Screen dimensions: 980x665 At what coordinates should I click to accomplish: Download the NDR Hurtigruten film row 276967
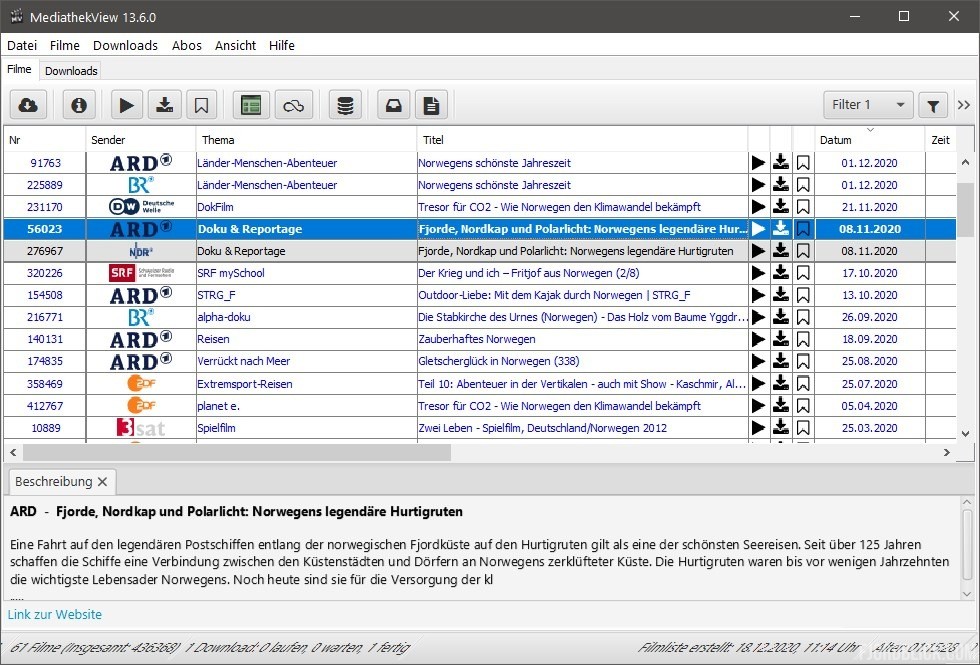tap(781, 251)
